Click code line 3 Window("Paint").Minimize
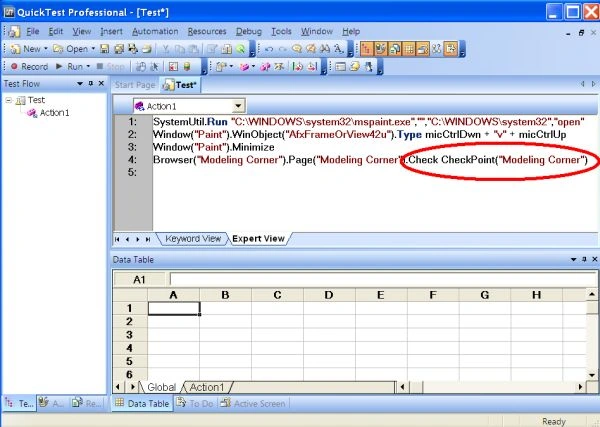 pos(214,147)
